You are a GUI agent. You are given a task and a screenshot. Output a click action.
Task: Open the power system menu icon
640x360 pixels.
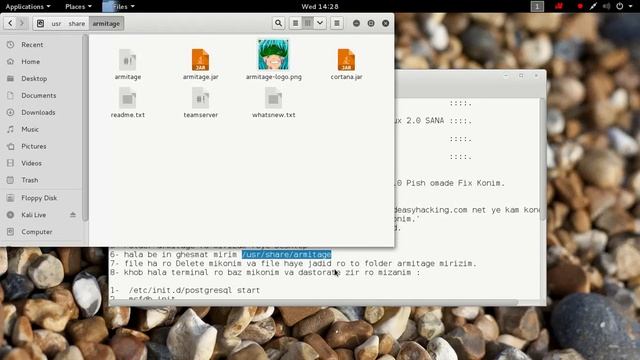(620, 7)
